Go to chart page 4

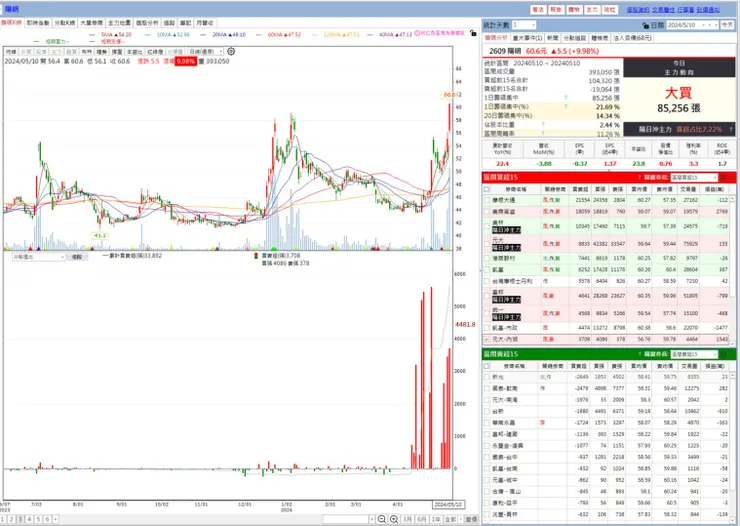click(29, 519)
